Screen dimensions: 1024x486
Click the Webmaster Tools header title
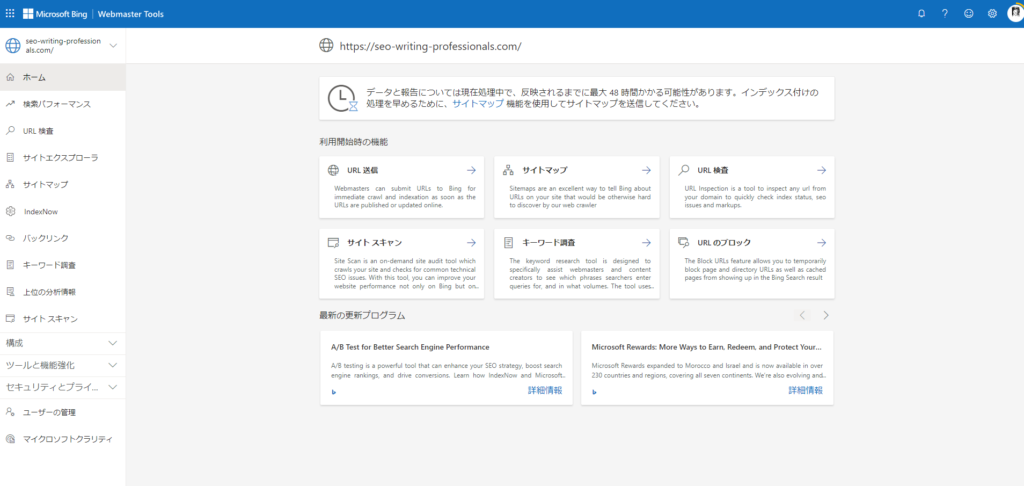131,13
